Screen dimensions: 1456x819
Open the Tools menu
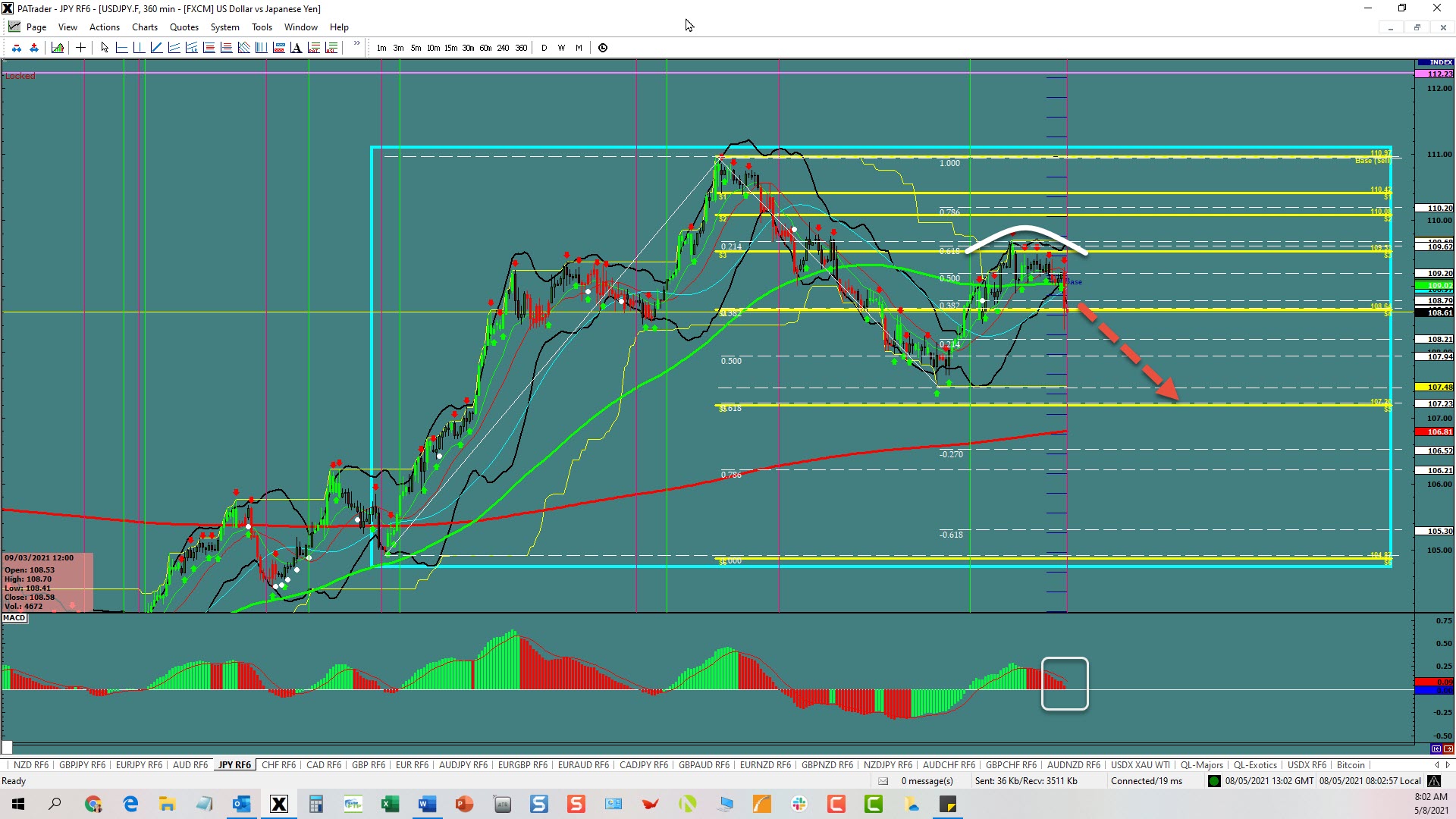click(262, 27)
